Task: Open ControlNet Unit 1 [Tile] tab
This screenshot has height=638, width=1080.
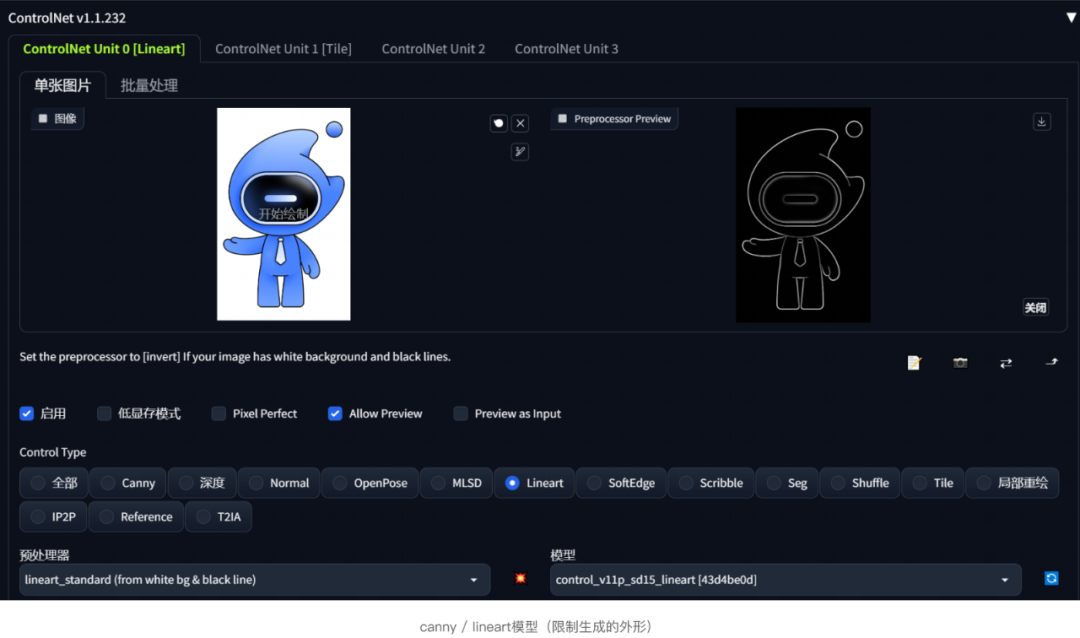Action: point(283,49)
